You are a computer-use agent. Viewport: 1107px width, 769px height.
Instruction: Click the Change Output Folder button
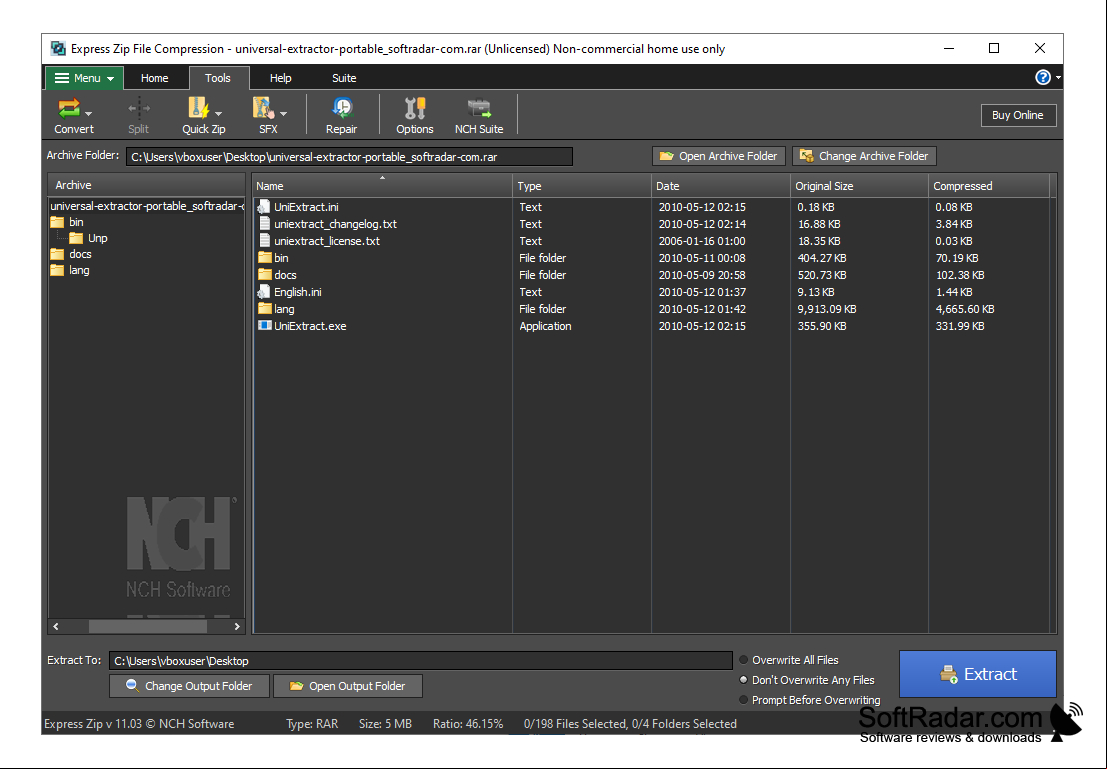189,686
